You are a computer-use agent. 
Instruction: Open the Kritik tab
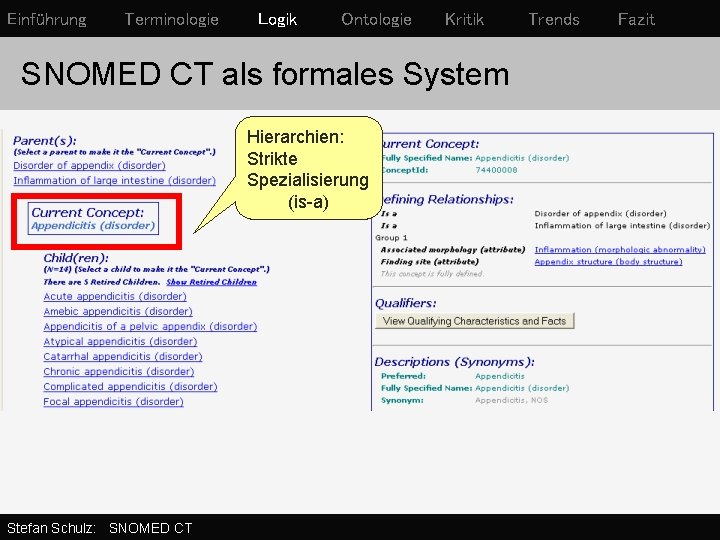click(464, 19)
